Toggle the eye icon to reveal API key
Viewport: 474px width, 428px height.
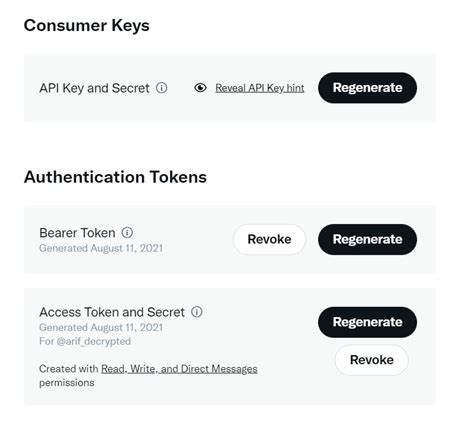pyautogui.click(x=200, y=88)
